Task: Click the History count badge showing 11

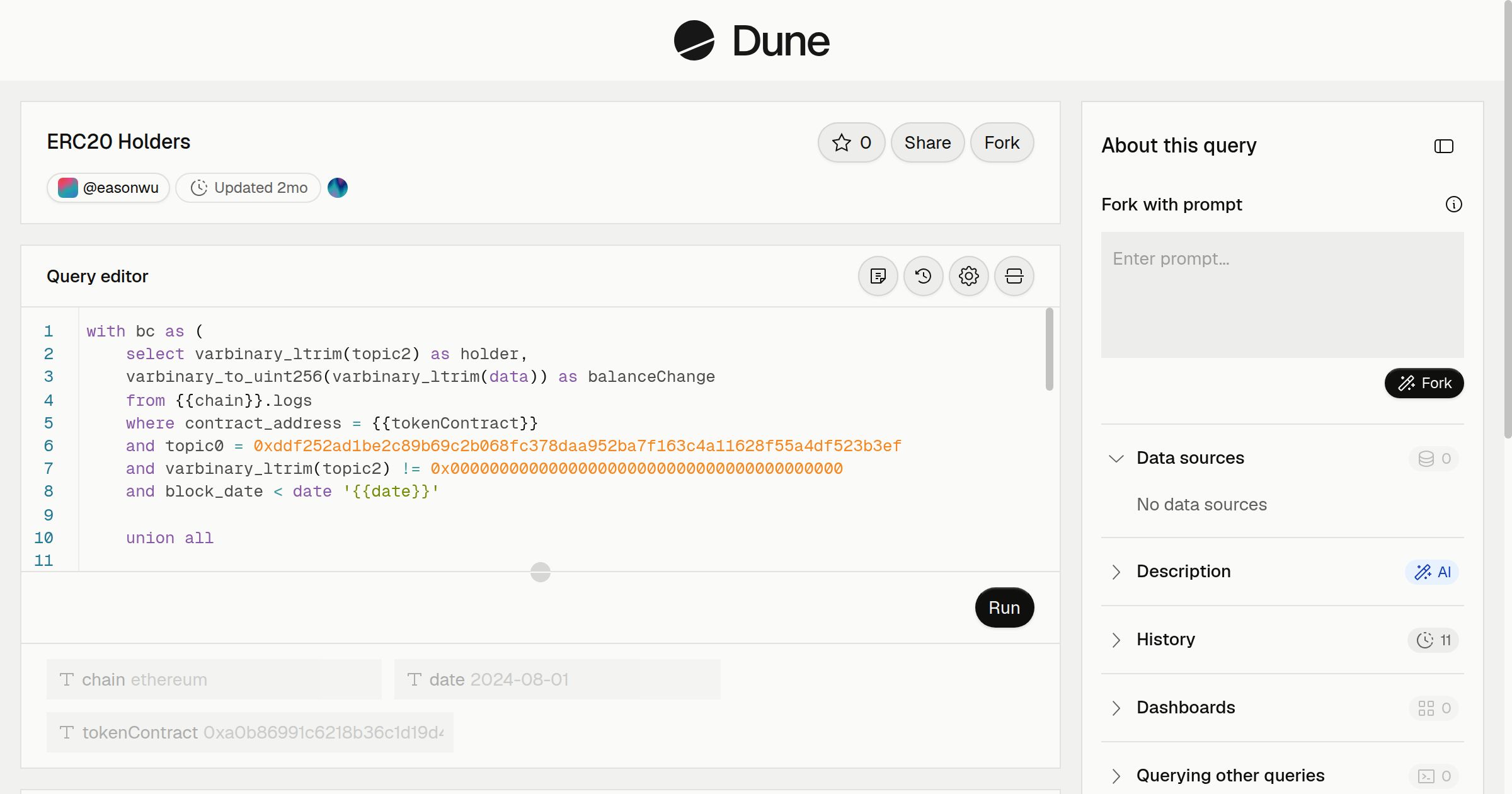Action: tap(1433, 640)
